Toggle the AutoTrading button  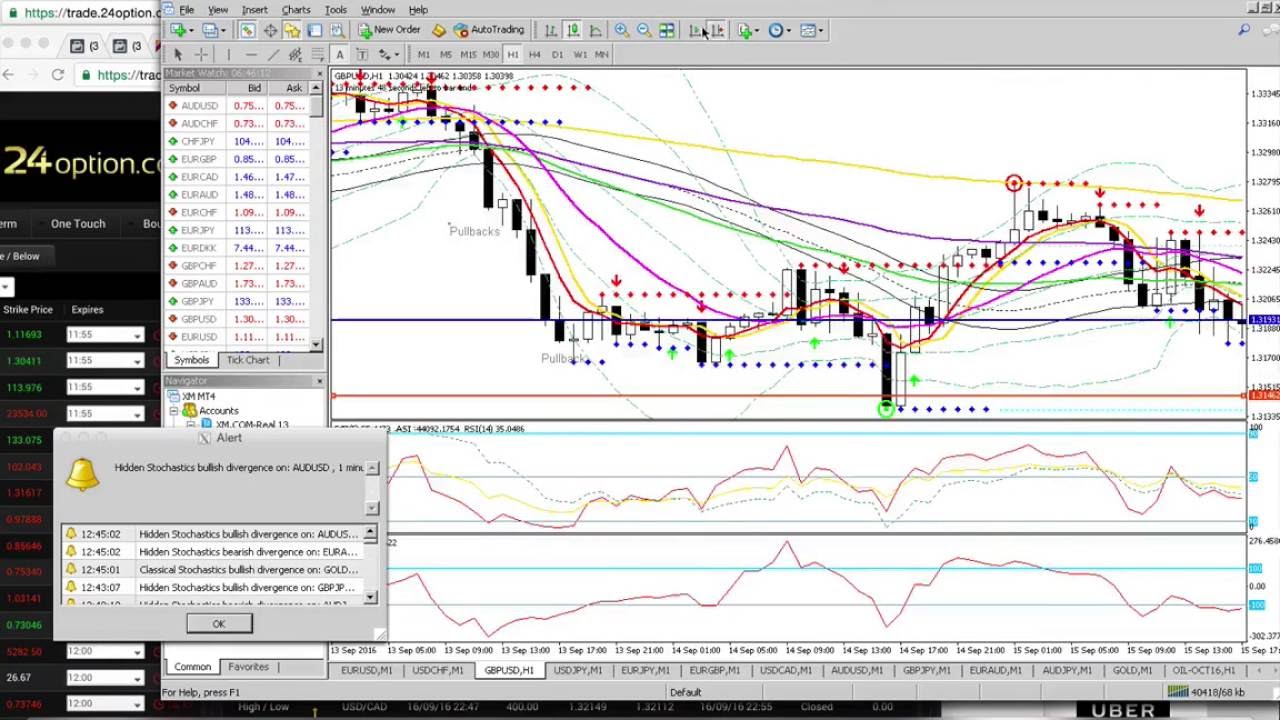(489, 30)
